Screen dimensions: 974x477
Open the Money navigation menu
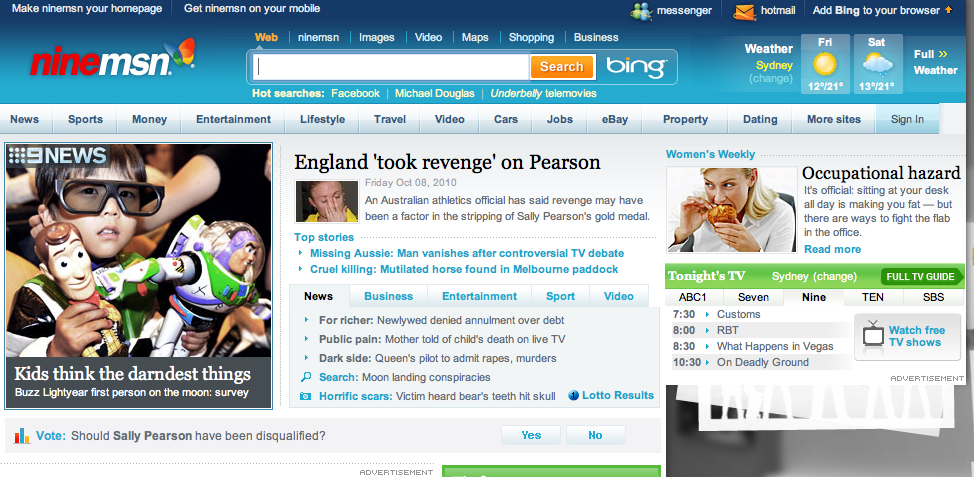pos(149,119)
